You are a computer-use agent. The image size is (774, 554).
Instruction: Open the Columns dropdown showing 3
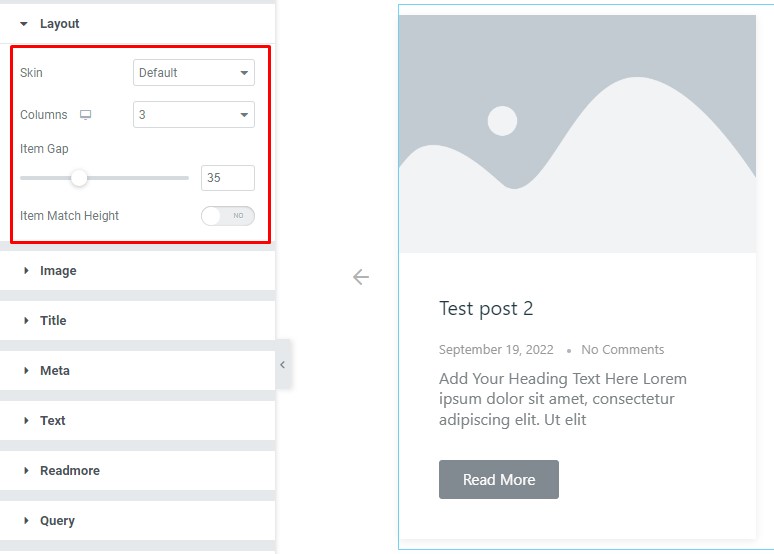point(194,115)
